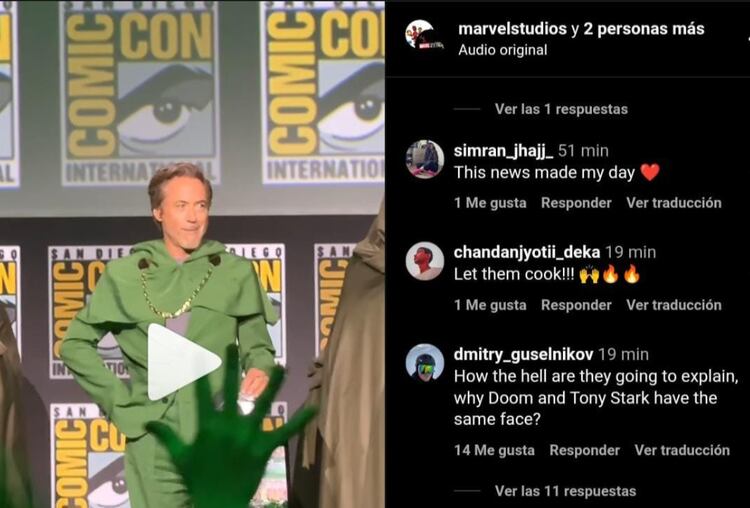
Task: Translate the Doom and Tony Stark comment
Action: (682, 450)
